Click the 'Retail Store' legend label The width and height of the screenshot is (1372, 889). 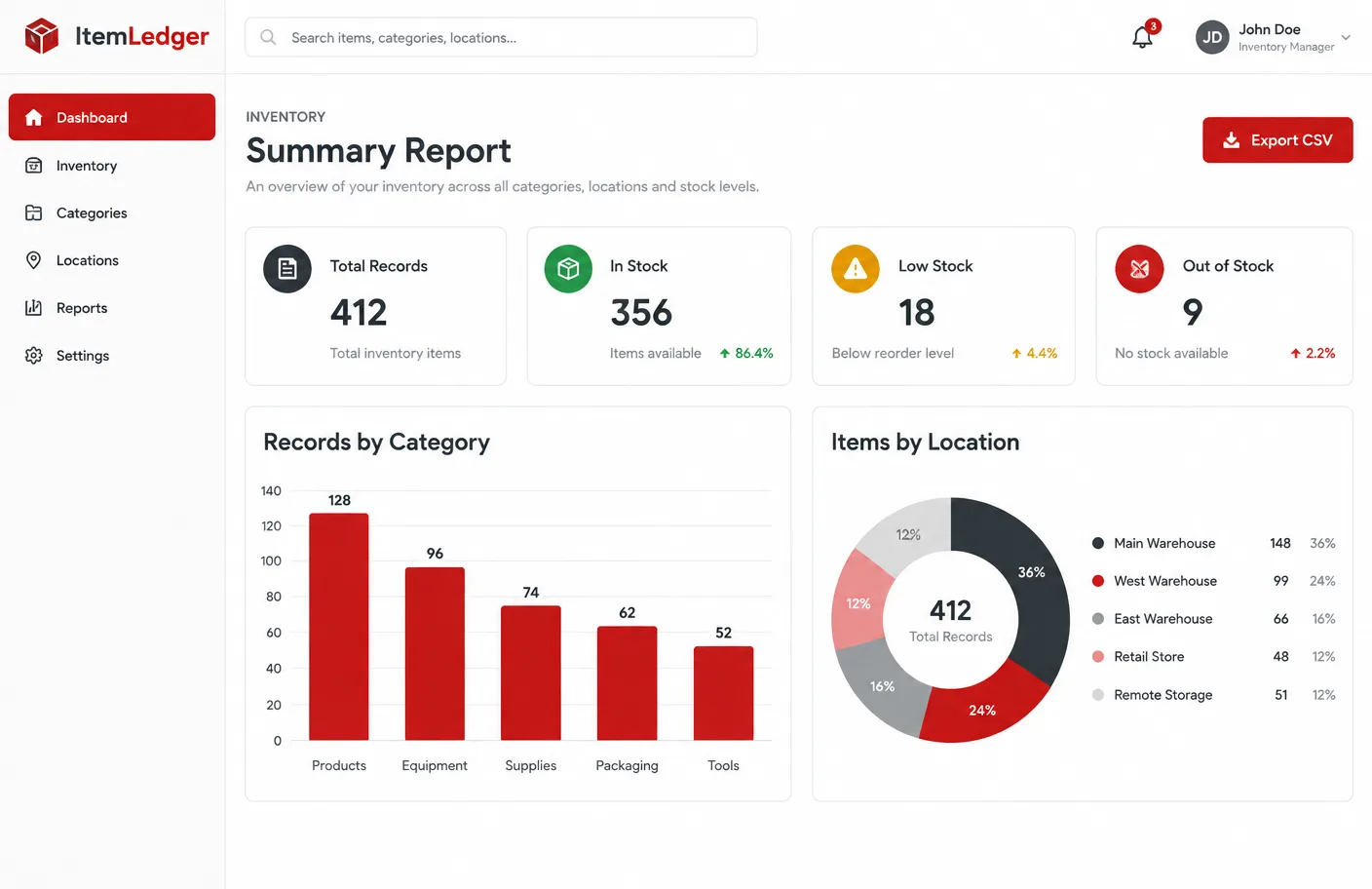point(1149,657)
